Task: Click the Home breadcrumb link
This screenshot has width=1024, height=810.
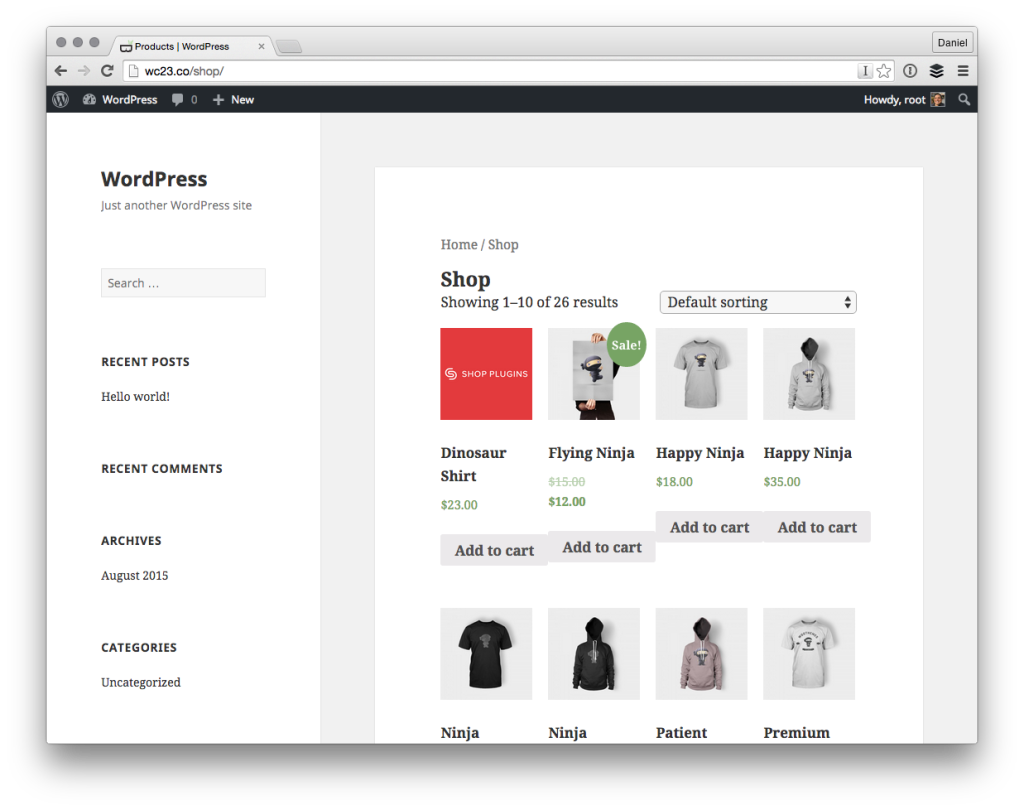Action: pos(459,245)
